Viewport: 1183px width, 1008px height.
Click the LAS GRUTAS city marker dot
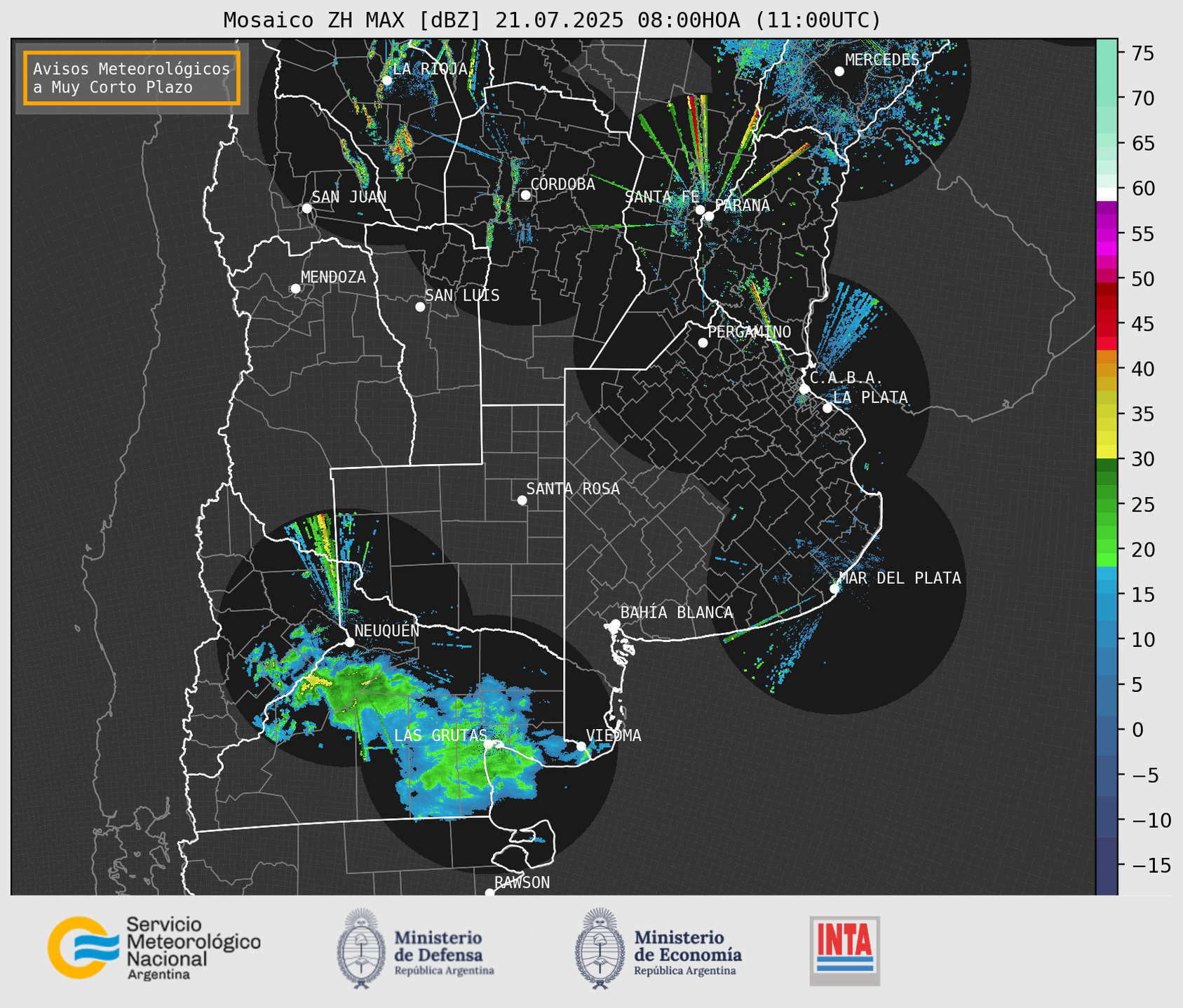tap(489, 744)
